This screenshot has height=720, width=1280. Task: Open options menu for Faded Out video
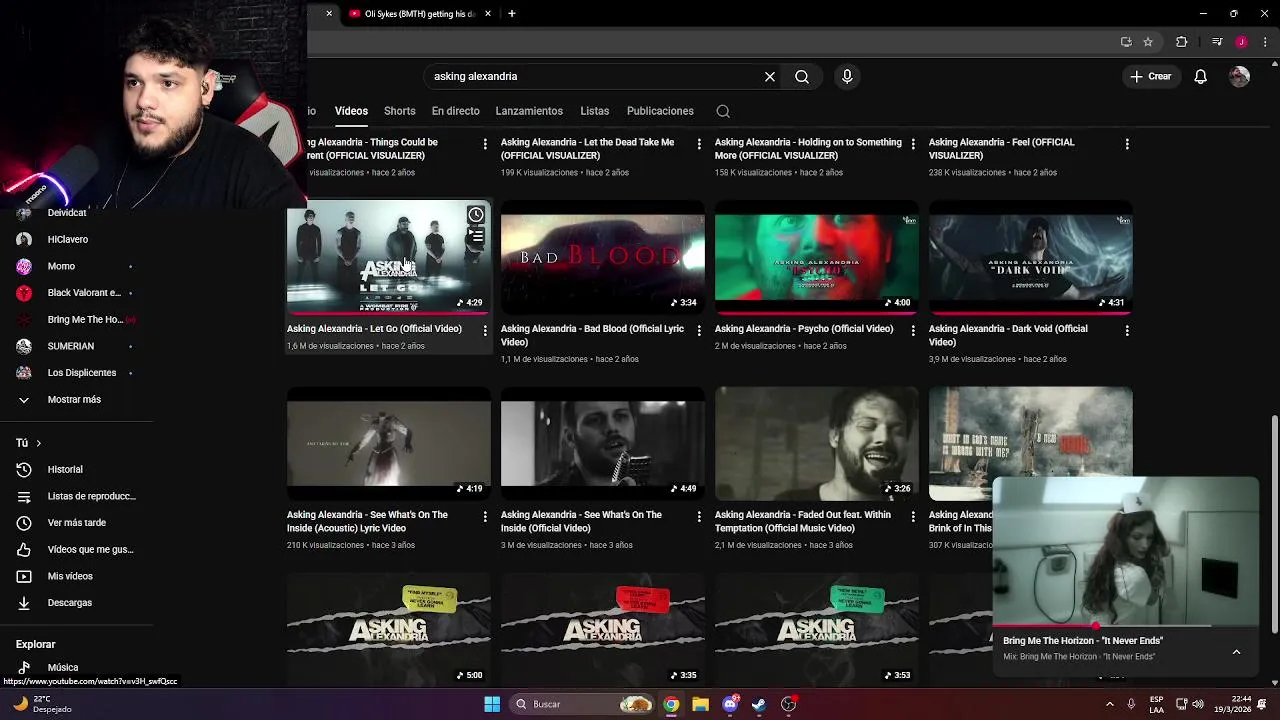point(913,516)
